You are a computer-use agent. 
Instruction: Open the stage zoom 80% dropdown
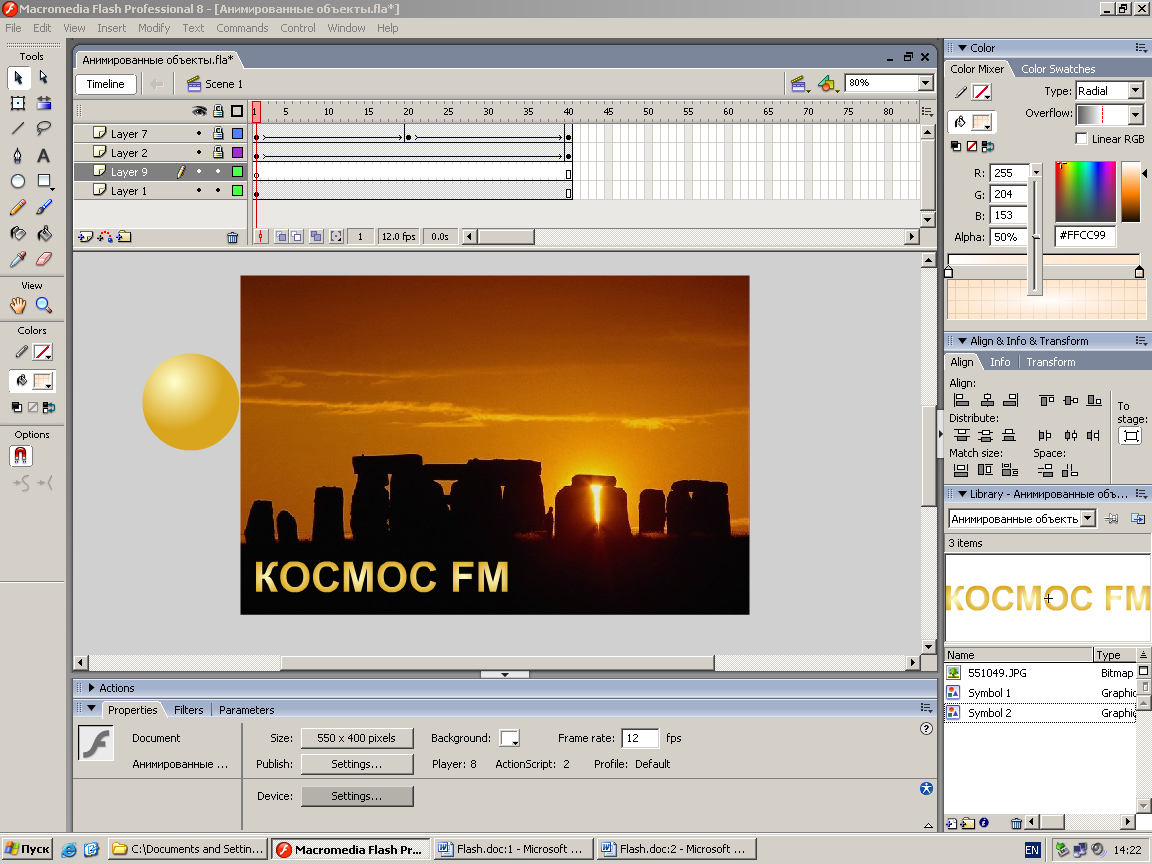[x=926, y=83]
